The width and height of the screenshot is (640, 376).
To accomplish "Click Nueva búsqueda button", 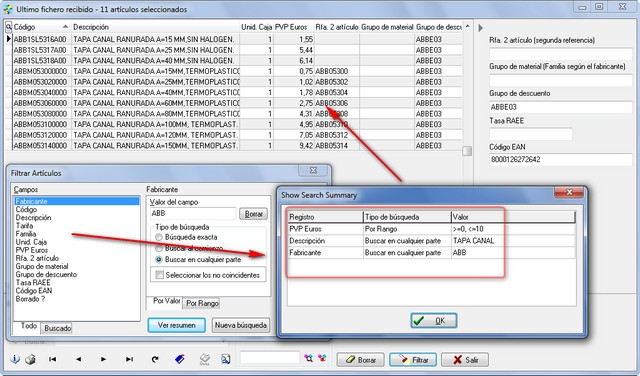I will (241, 325).
